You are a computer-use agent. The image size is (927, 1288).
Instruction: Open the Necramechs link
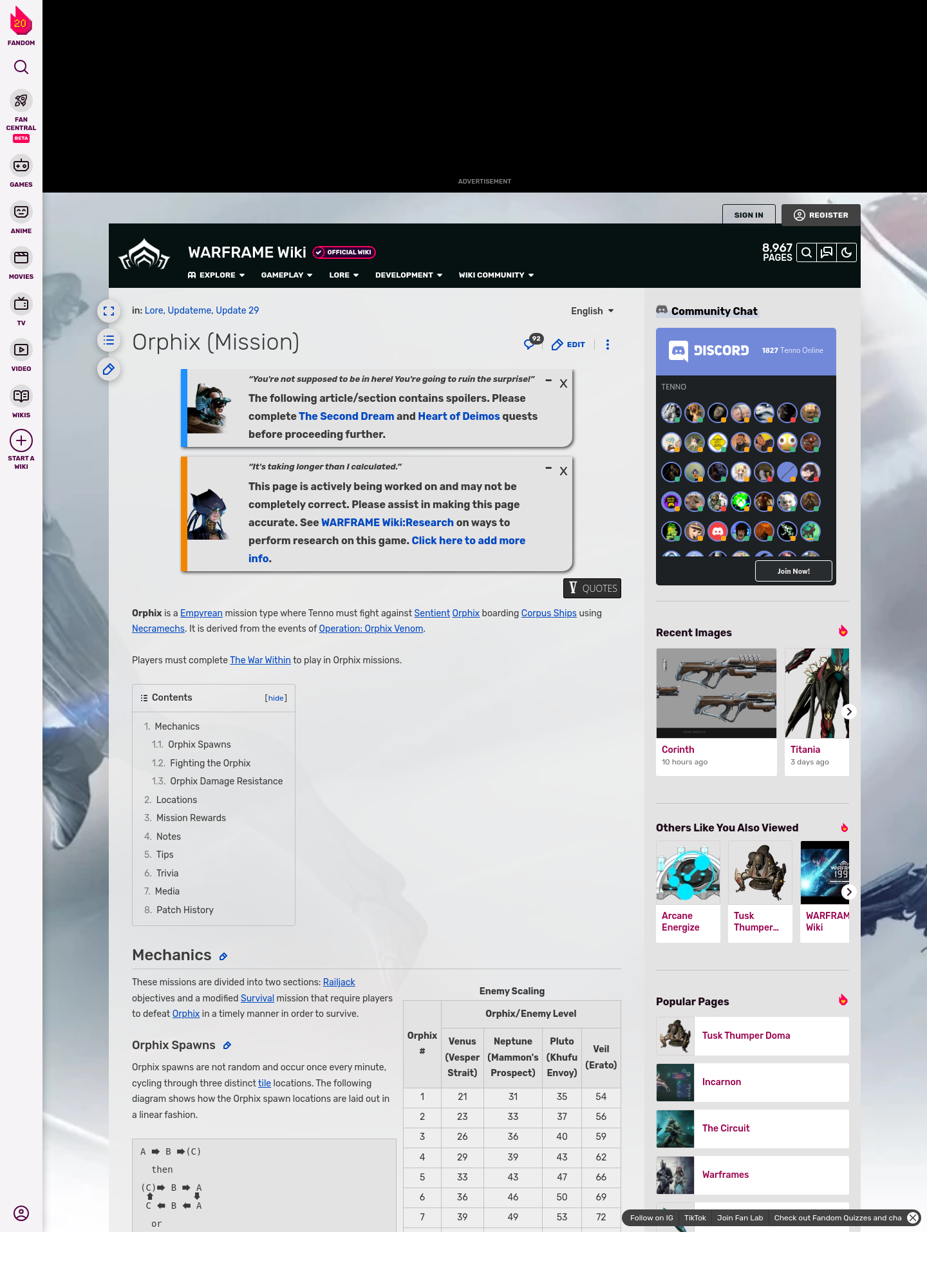click(158, 629)
